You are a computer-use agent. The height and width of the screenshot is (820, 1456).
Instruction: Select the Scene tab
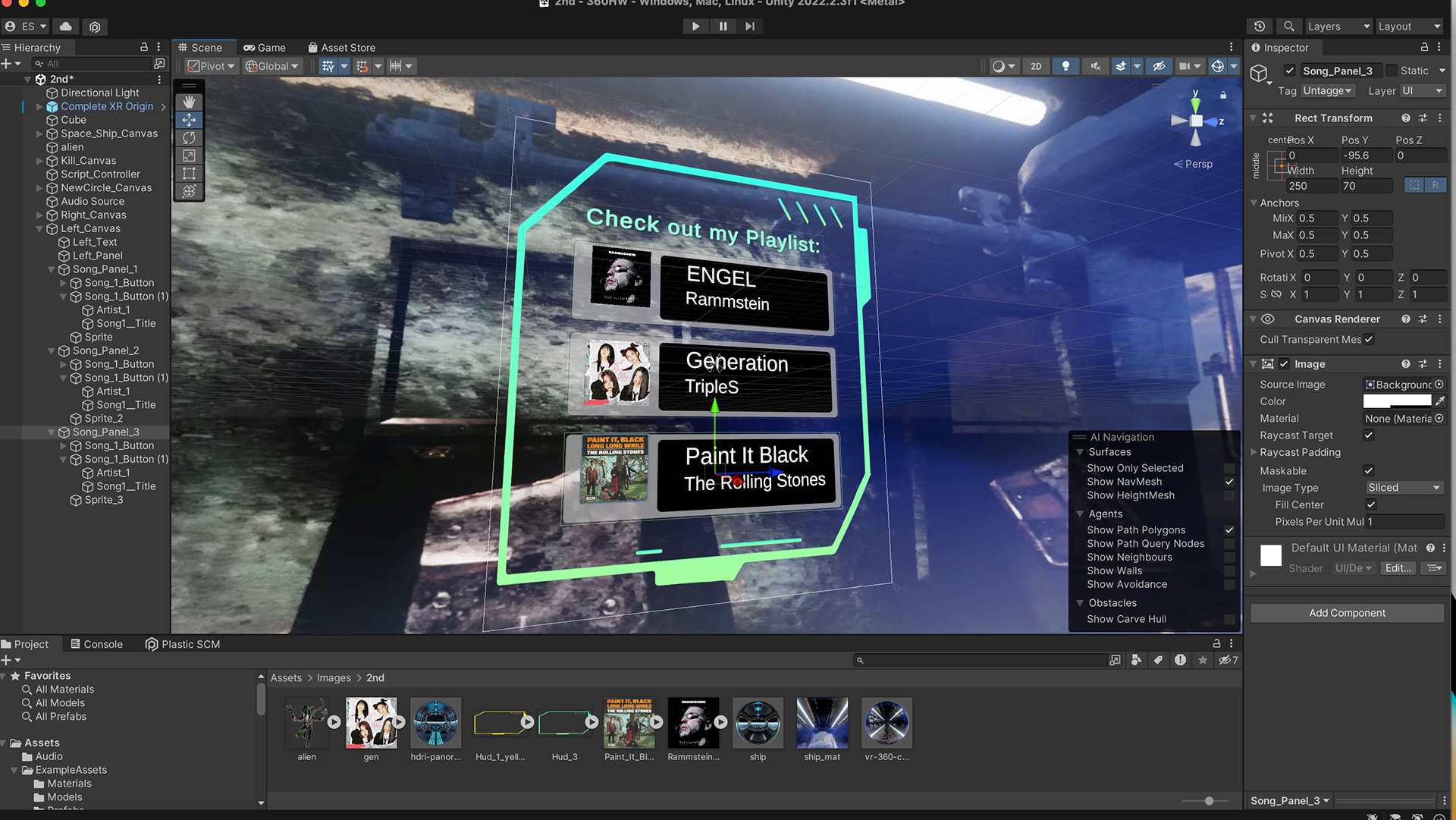pyautogui.click(x=200, y=48)
